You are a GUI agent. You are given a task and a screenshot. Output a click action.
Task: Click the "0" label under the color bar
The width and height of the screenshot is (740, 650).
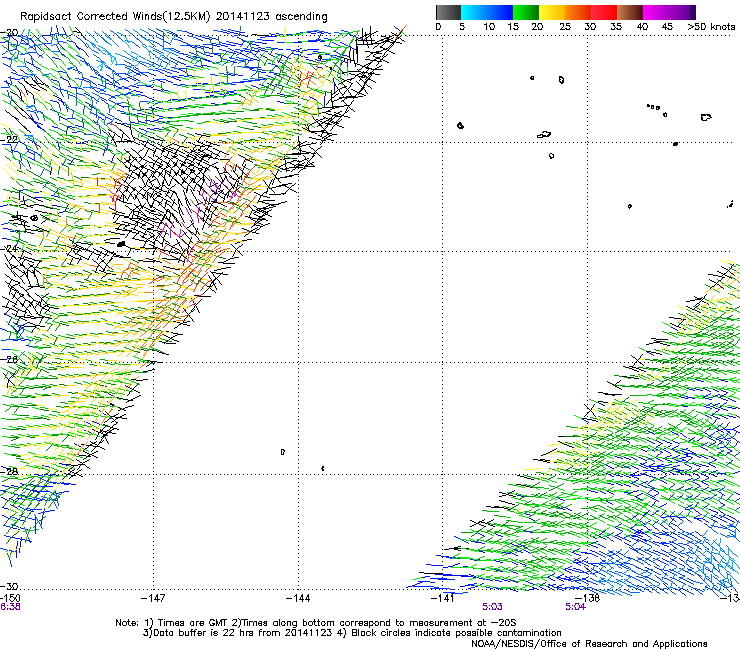[x=438, y=27]
